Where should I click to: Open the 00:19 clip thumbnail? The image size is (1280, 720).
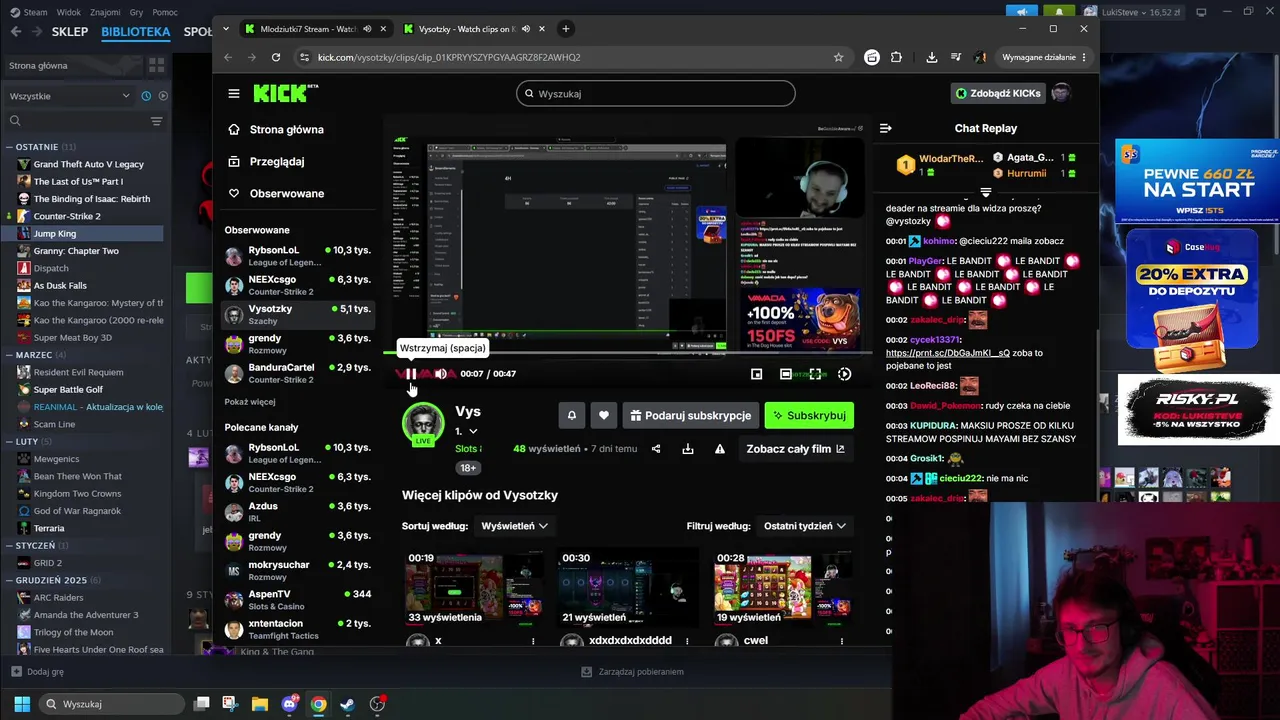473,586
